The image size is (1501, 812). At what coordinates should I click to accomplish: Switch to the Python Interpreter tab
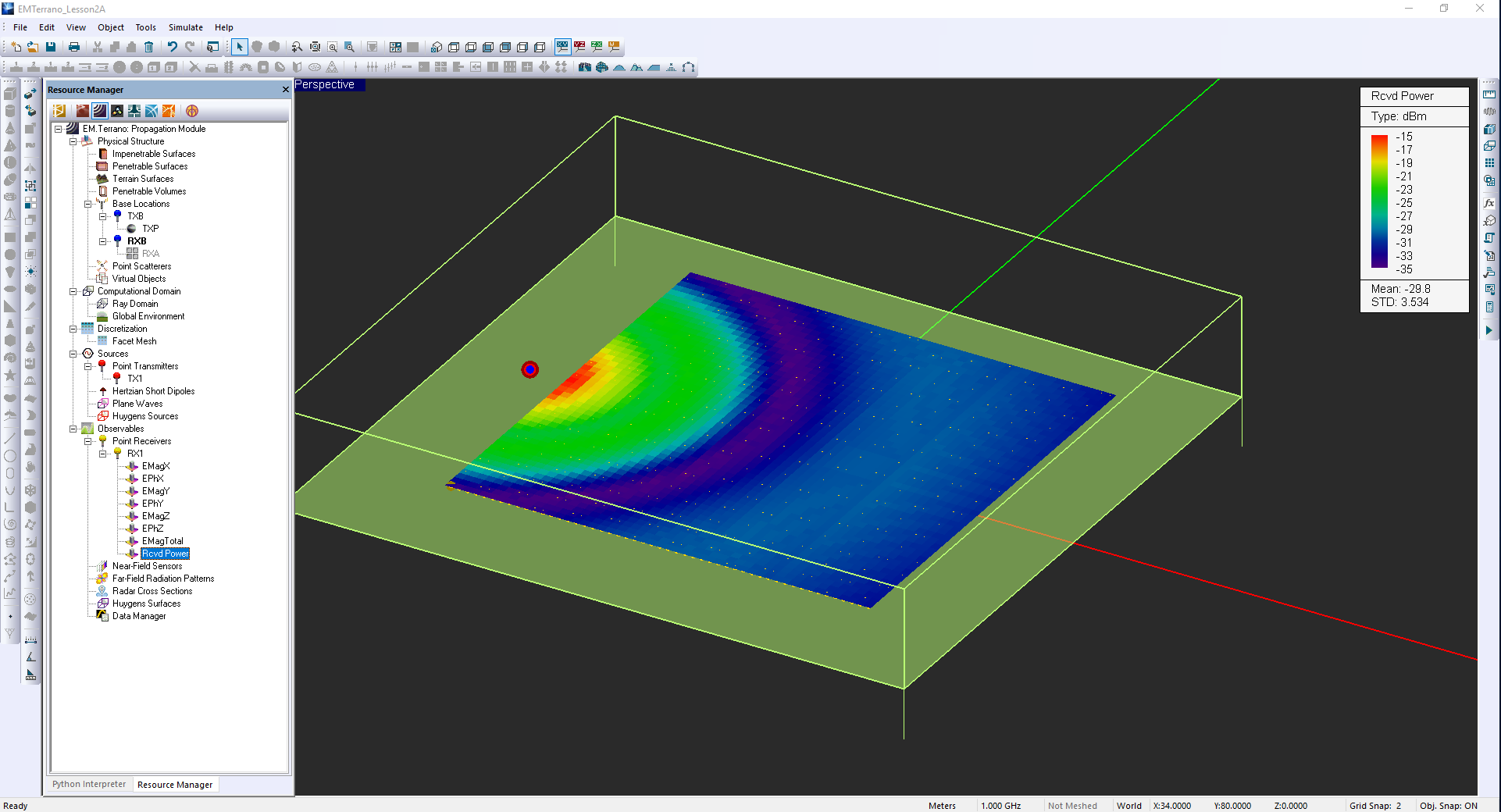click(89, 785)
